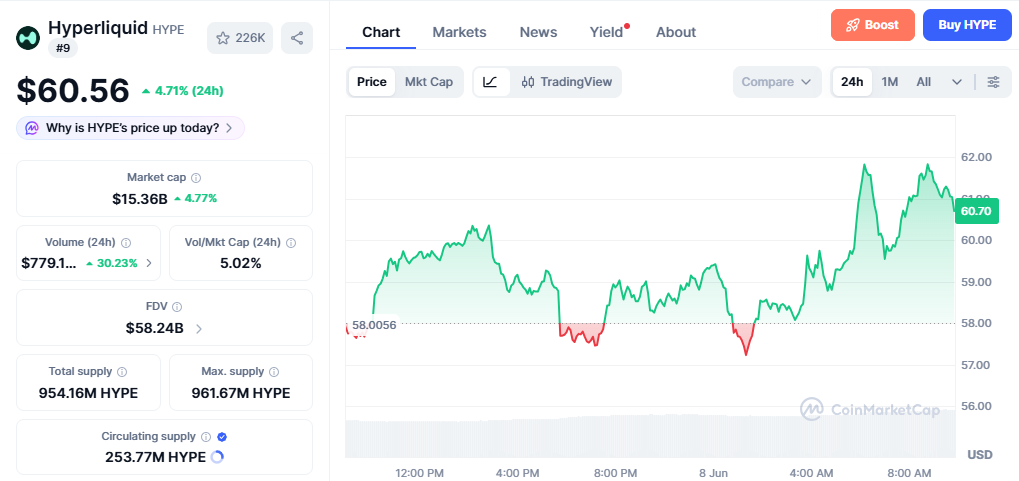Image resolution: width=1019 pixels, height=481 pixels.
Task: Open the FDV info icon
Action: pos(177,307)
